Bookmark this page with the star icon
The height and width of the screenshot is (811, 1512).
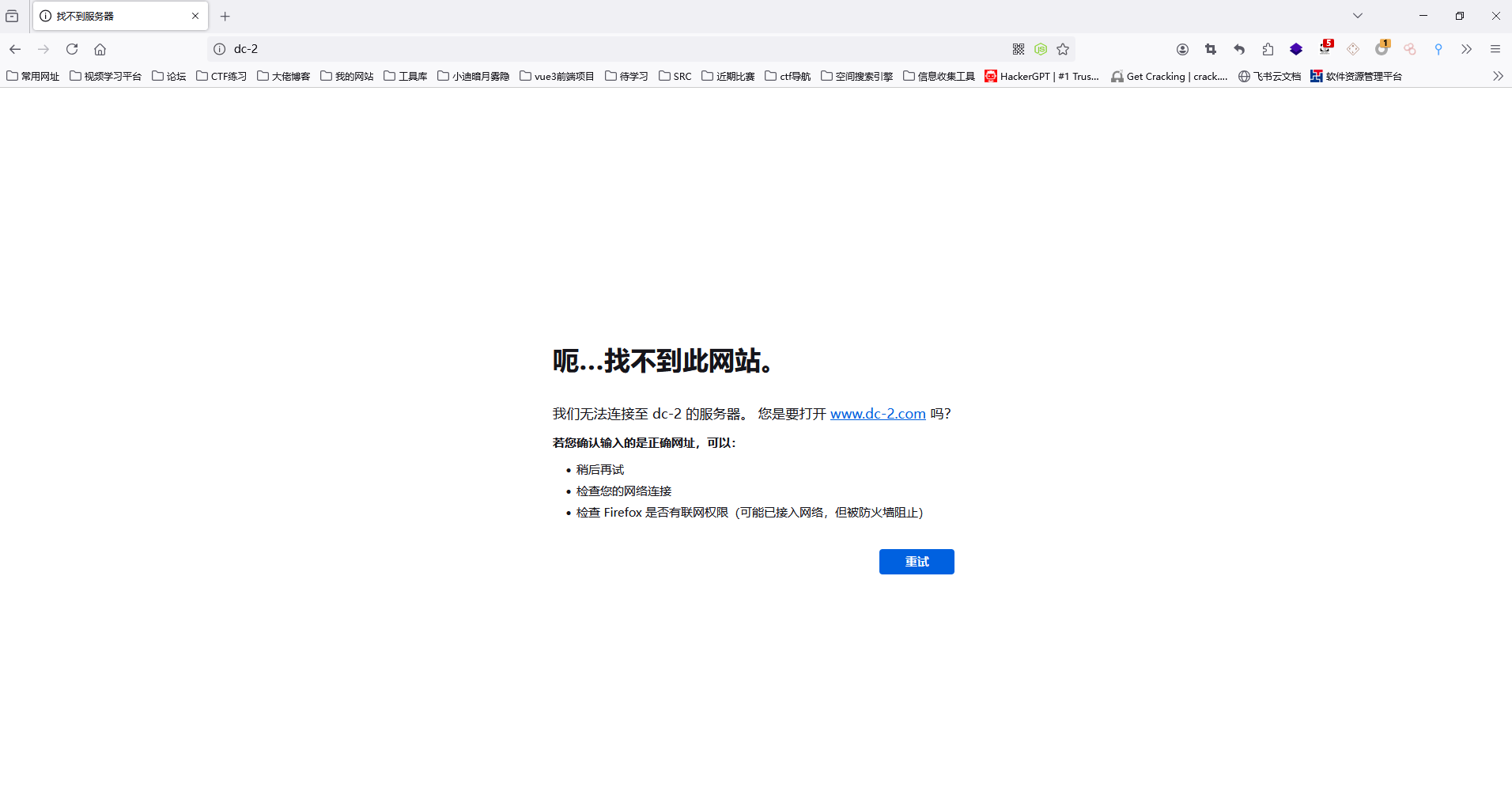click(1063, 49)
